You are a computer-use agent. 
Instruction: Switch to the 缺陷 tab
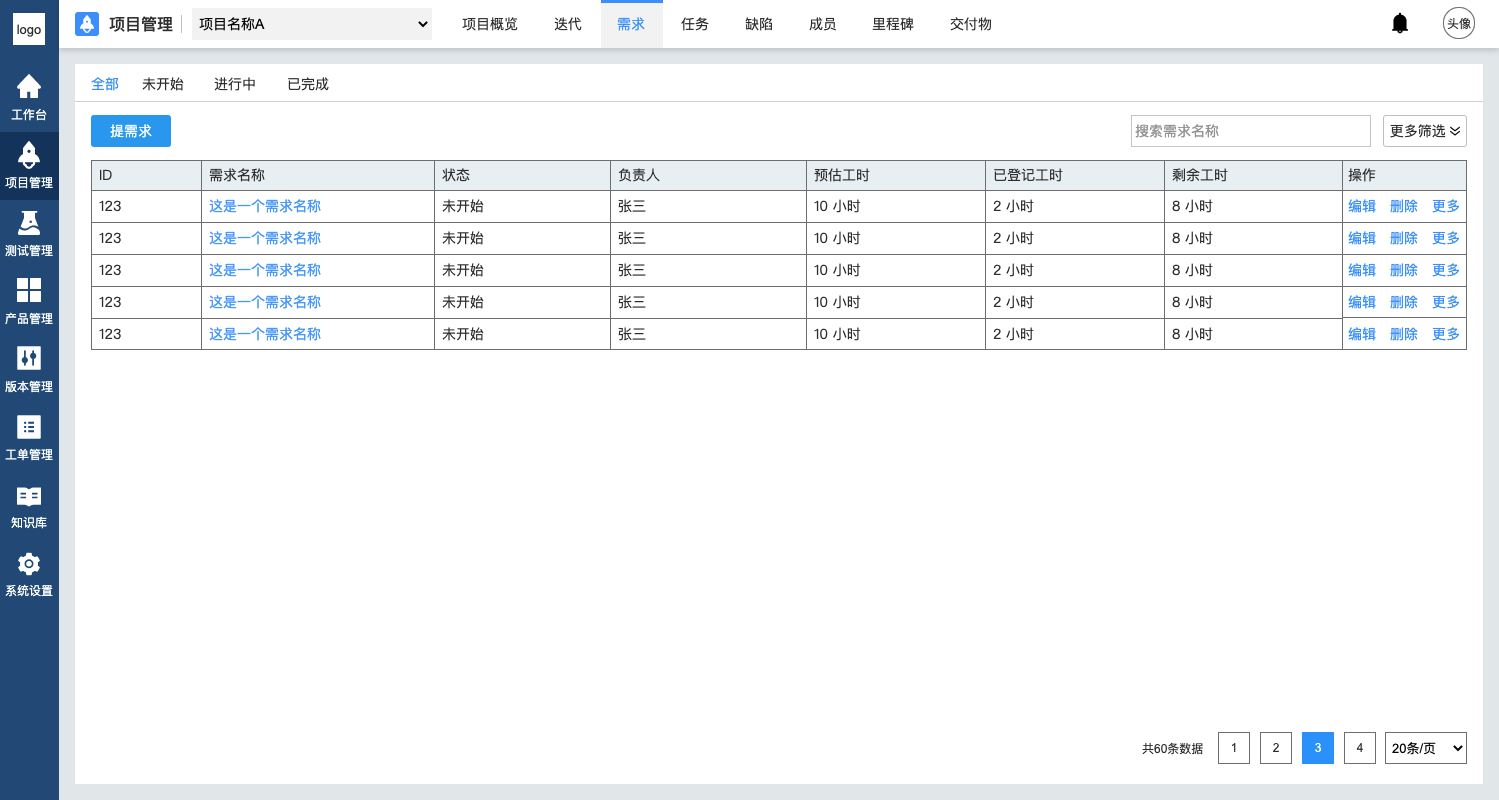(x=759, y=24)
